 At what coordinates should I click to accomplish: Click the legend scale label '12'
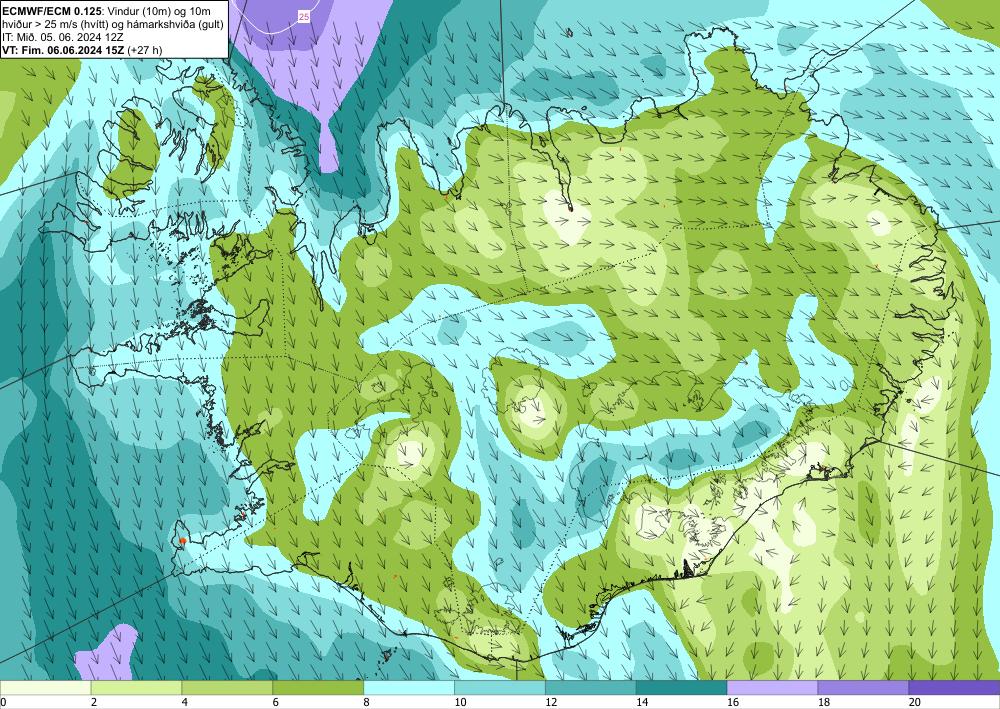click(550, 702)
